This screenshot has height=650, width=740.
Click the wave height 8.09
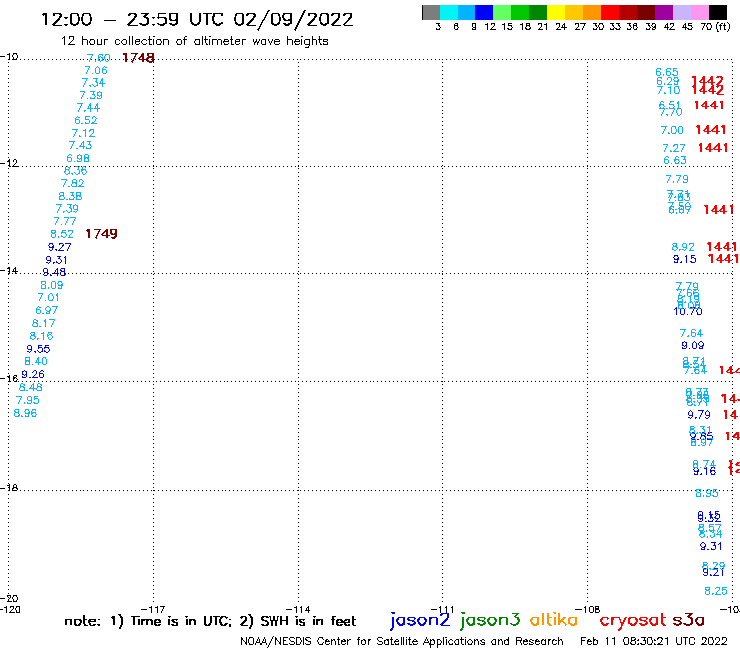coord(51,285)
